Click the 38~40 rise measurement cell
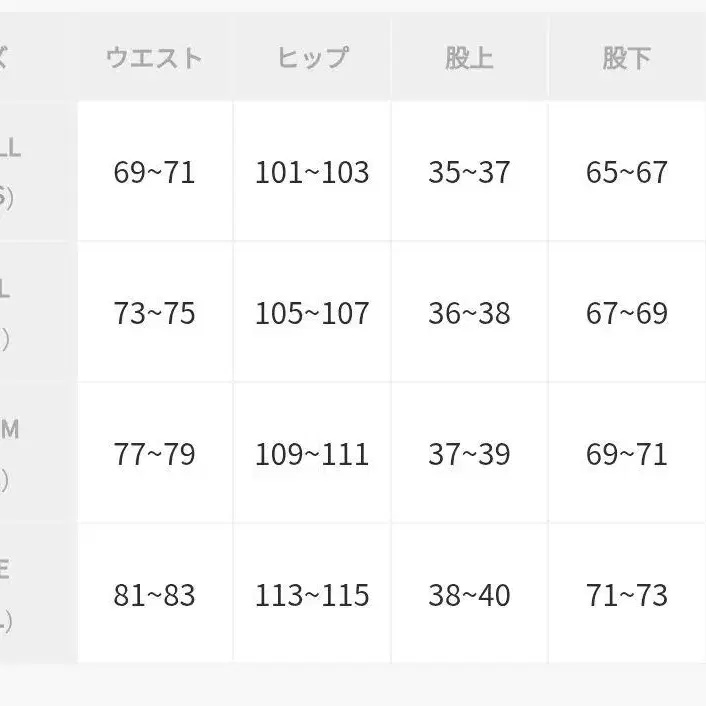 tap(469, 595)
